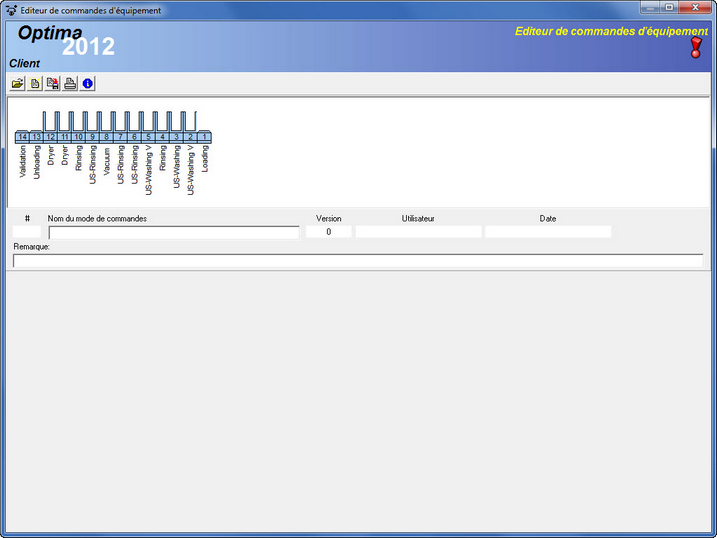Click the Loading station label

pyautogui.click(x=205, y=159)
